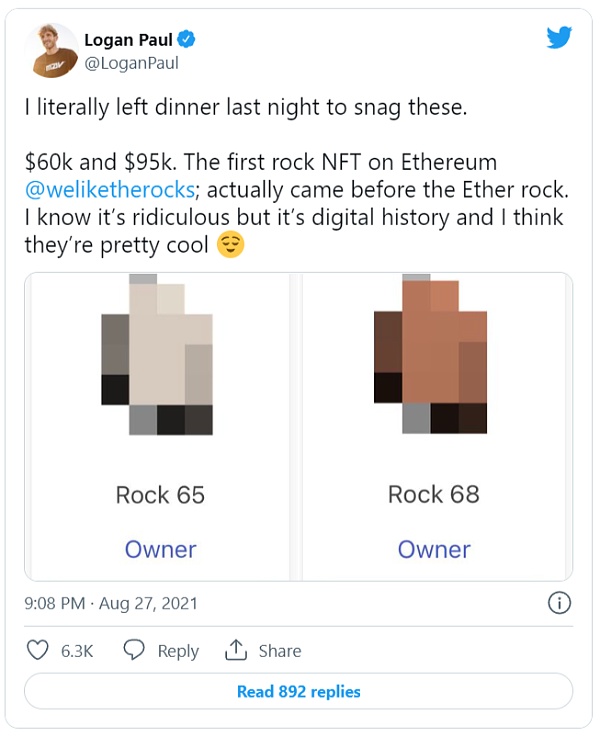Viewport: 600px width, 738px height.
Task: Open the tweet info circle icon
Action: pos(559,603)
